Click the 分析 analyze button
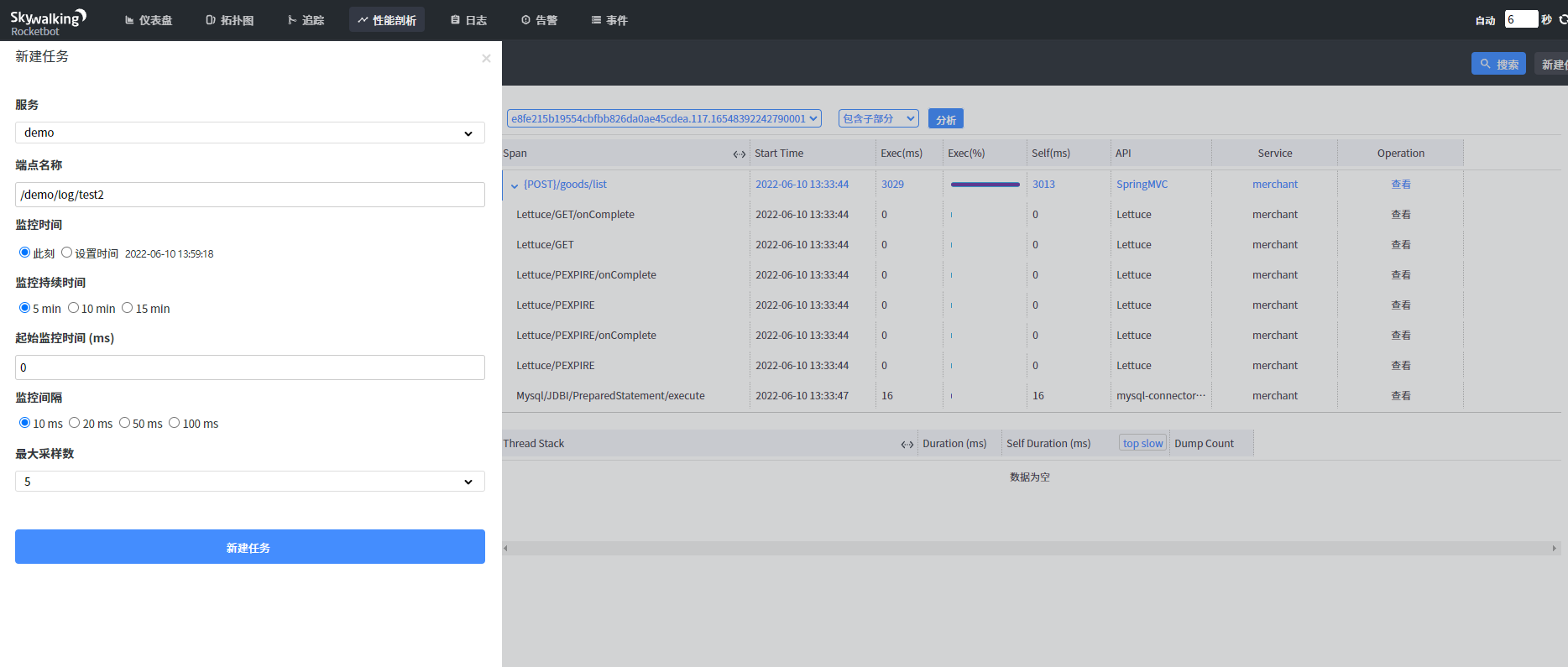This screenshot has height=667, width=1568. pyautogui.click(x=946, y=119)
